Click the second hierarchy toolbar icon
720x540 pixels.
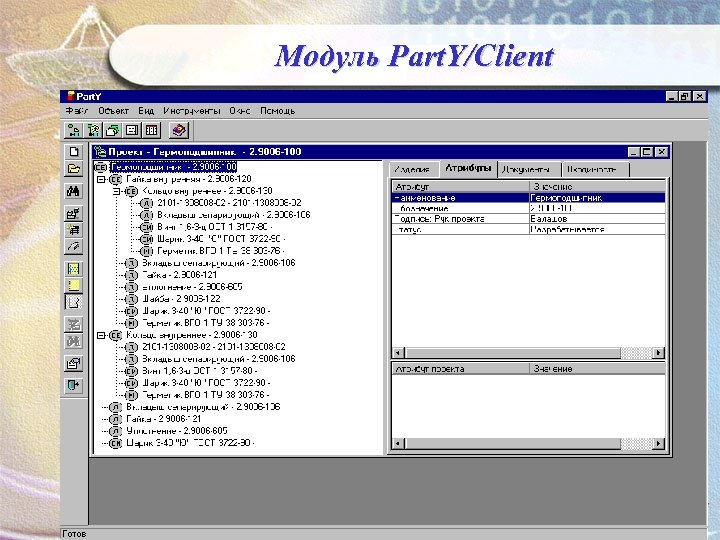93,130
